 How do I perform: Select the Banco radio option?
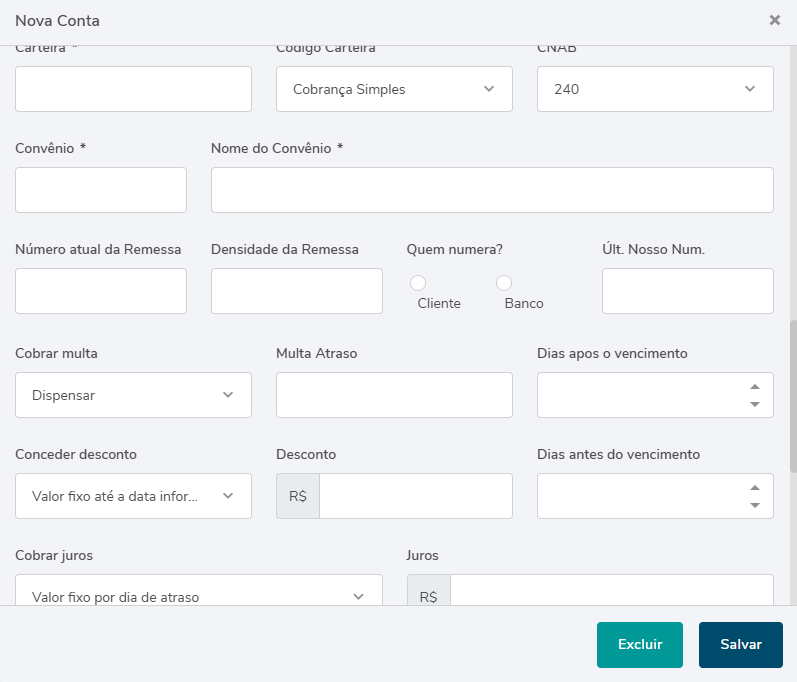point(505,284)
